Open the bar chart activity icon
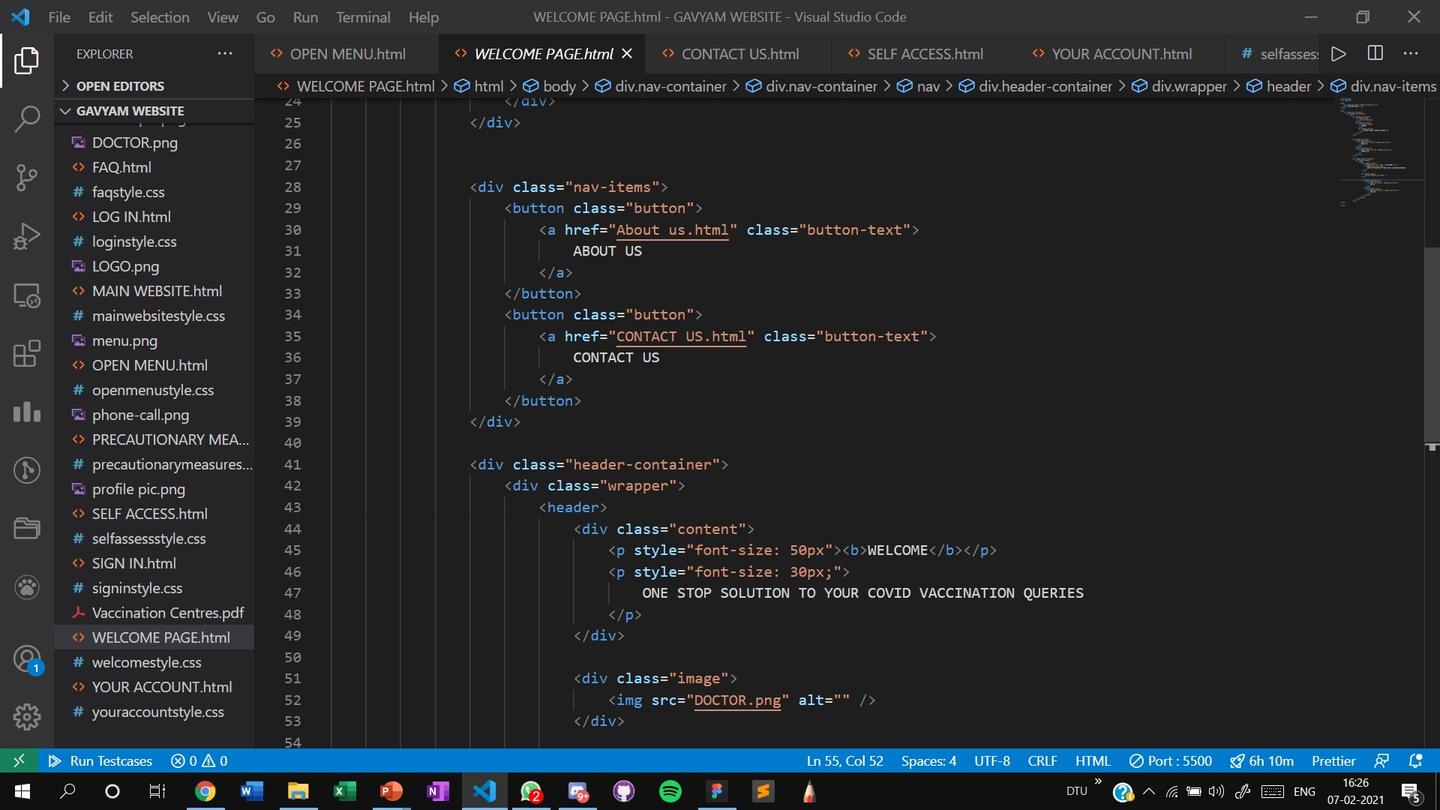1440x810 pixels. [27, 412]
